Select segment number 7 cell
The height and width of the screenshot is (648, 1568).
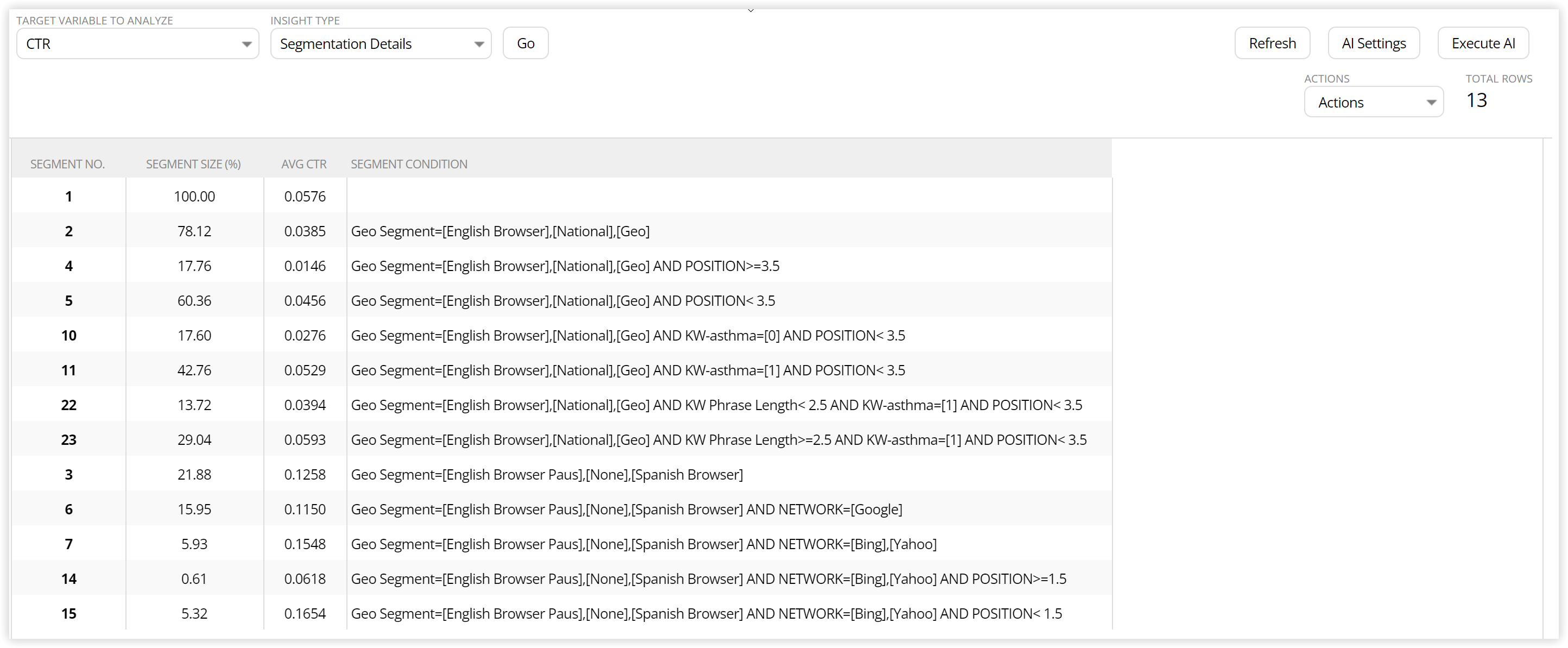(69, 543)
